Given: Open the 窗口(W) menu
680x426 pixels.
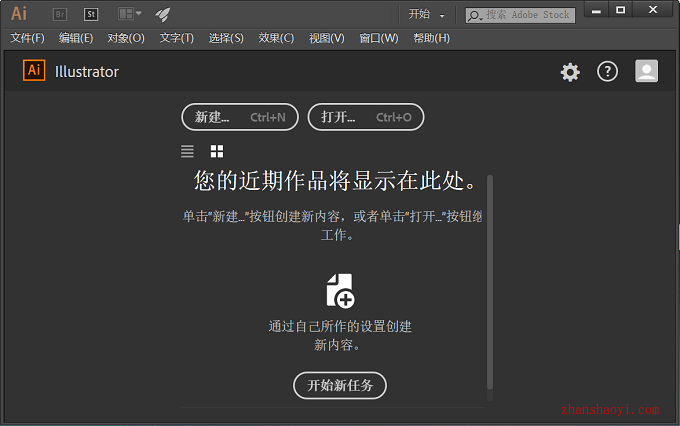Looking at the screenshot, I should pos(378,38).
